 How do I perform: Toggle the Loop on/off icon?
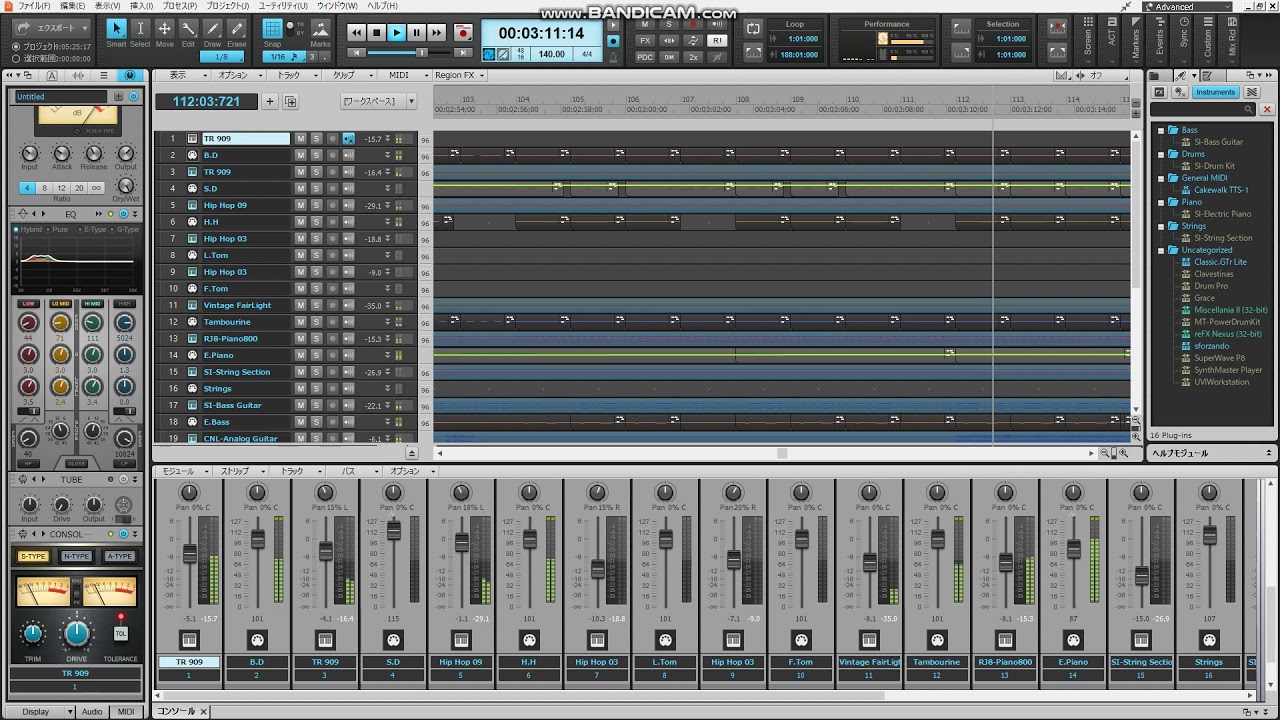pyautogui.click(x=753, y=29)
